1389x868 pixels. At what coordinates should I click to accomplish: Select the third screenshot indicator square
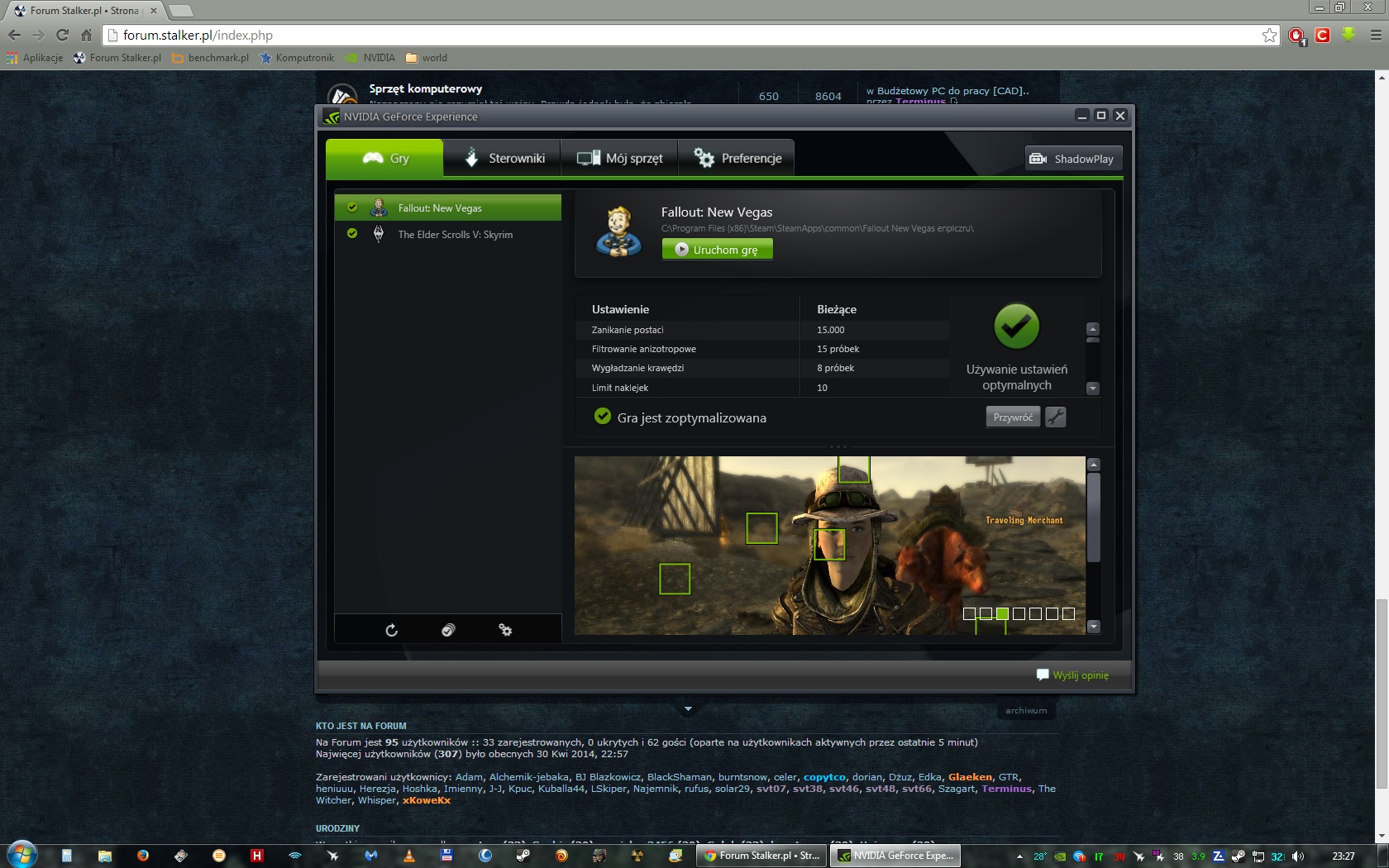(1002, 613)
